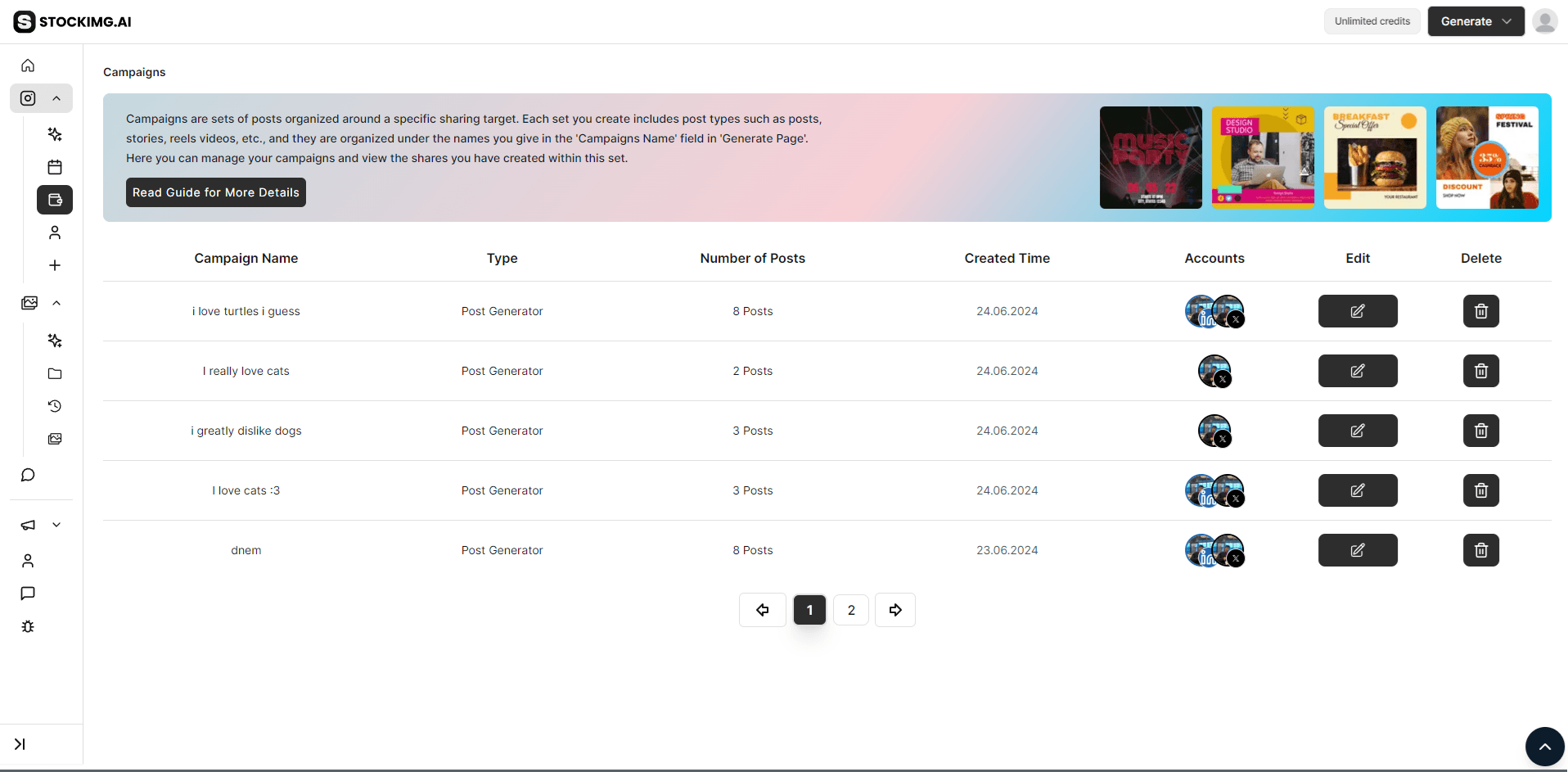The height and width of the screenshot is (772, 1568).
Task: Open the Music Party template thumbnail
Action: [1151, 157]
